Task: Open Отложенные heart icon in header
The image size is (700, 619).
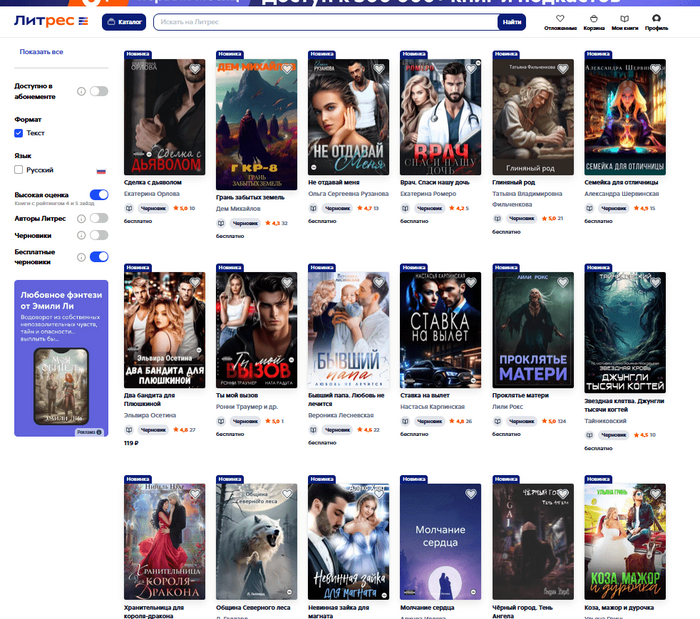Action: point(560,18)
